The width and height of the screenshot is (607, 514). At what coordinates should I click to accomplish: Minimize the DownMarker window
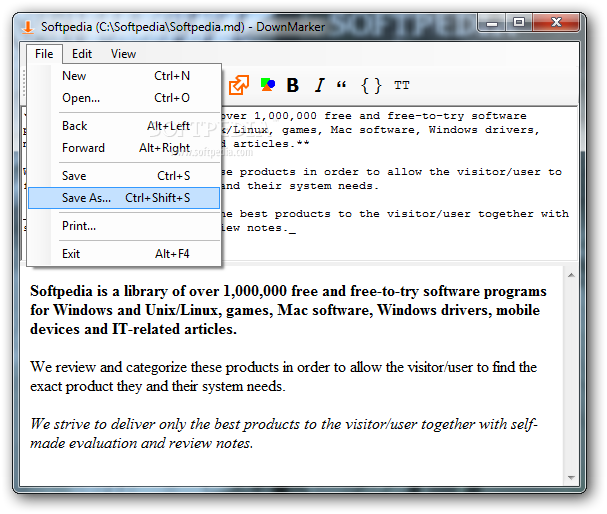click(x=492, y=23)
